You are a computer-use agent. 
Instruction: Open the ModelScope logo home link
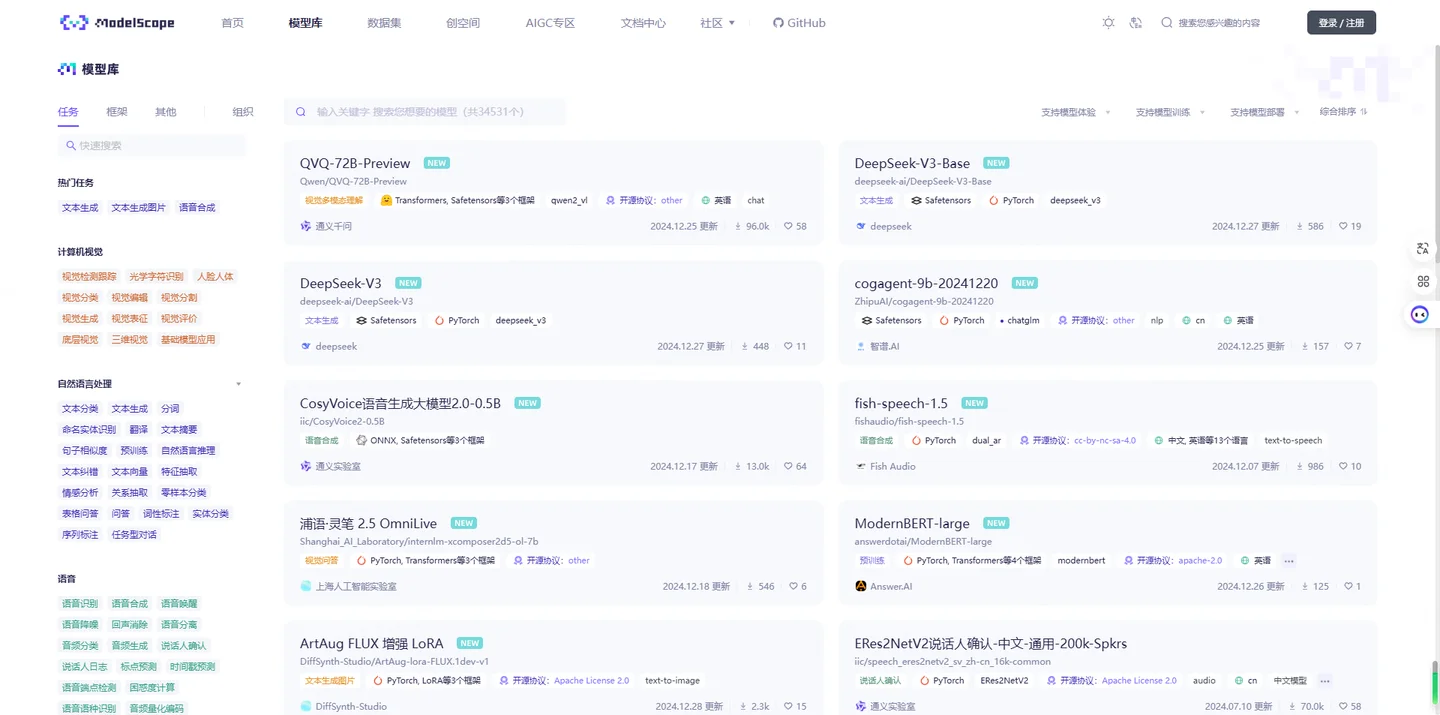coord(117,22)
